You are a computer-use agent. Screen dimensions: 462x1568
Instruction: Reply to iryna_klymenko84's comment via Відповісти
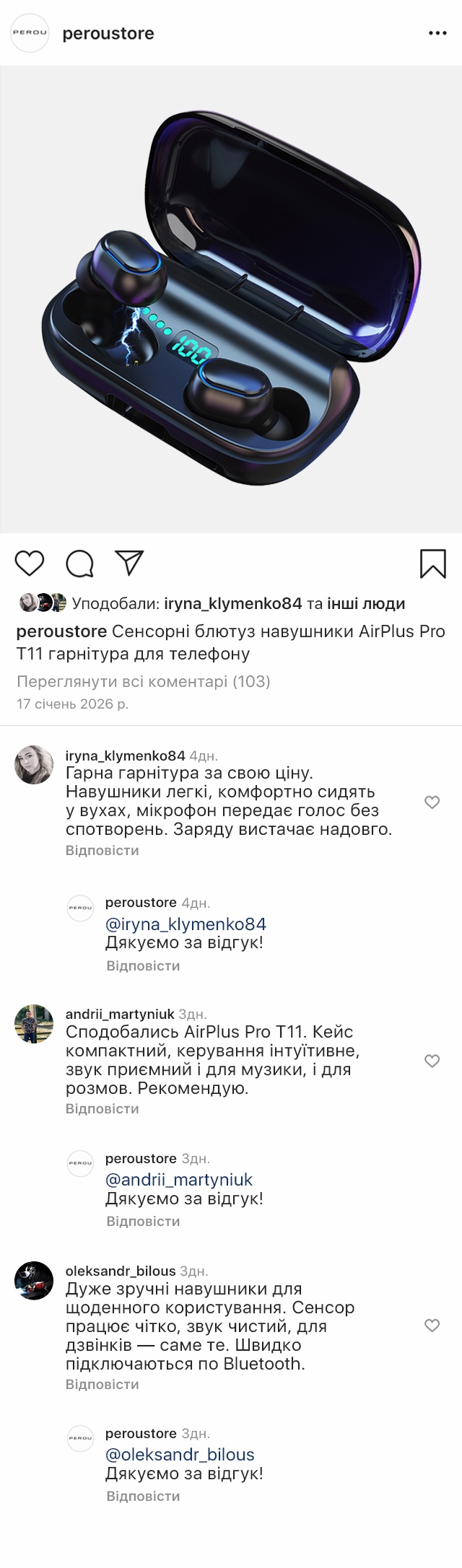102,851
